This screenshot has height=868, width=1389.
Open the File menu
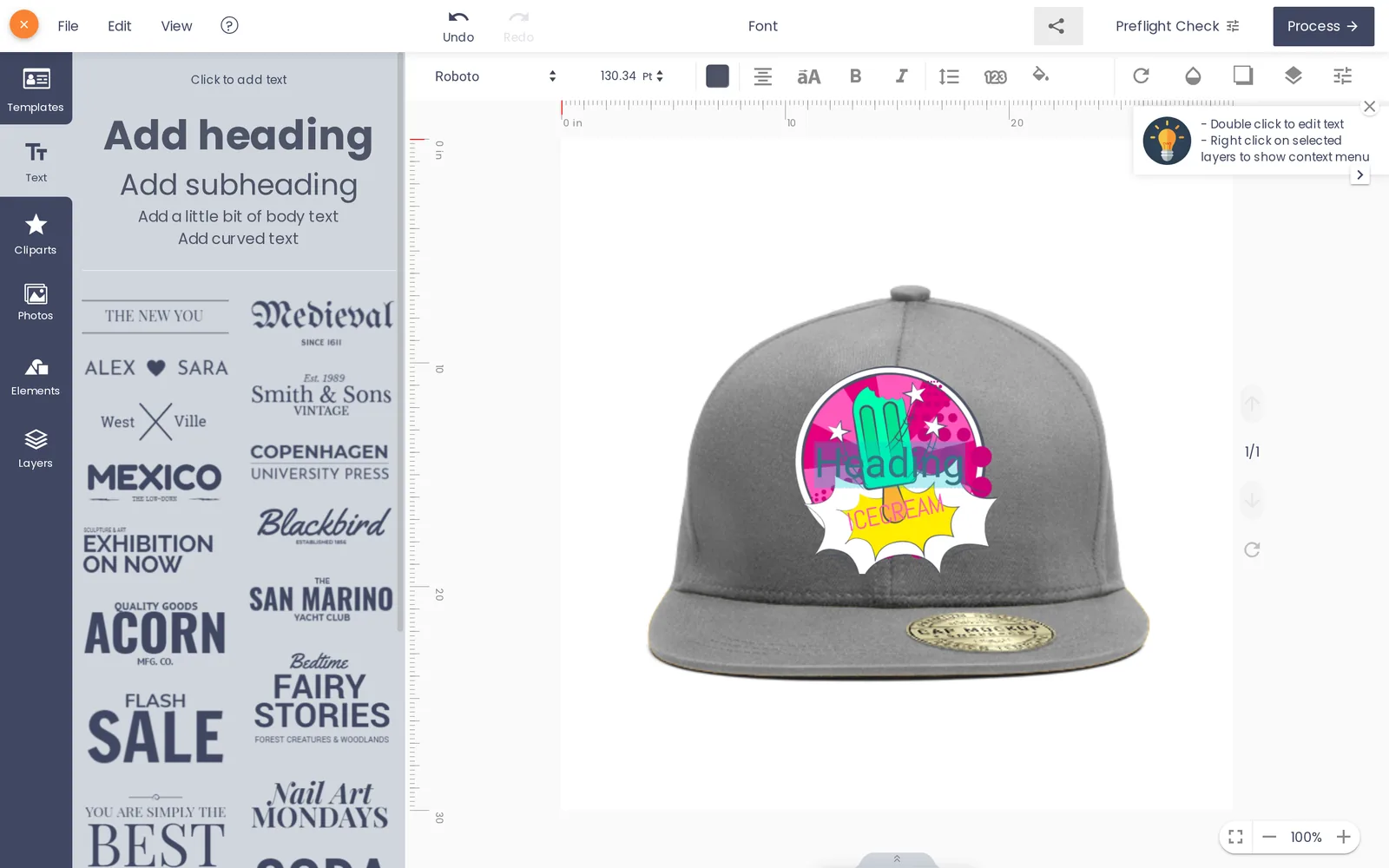pyautogui.click(x=68, y=26)
